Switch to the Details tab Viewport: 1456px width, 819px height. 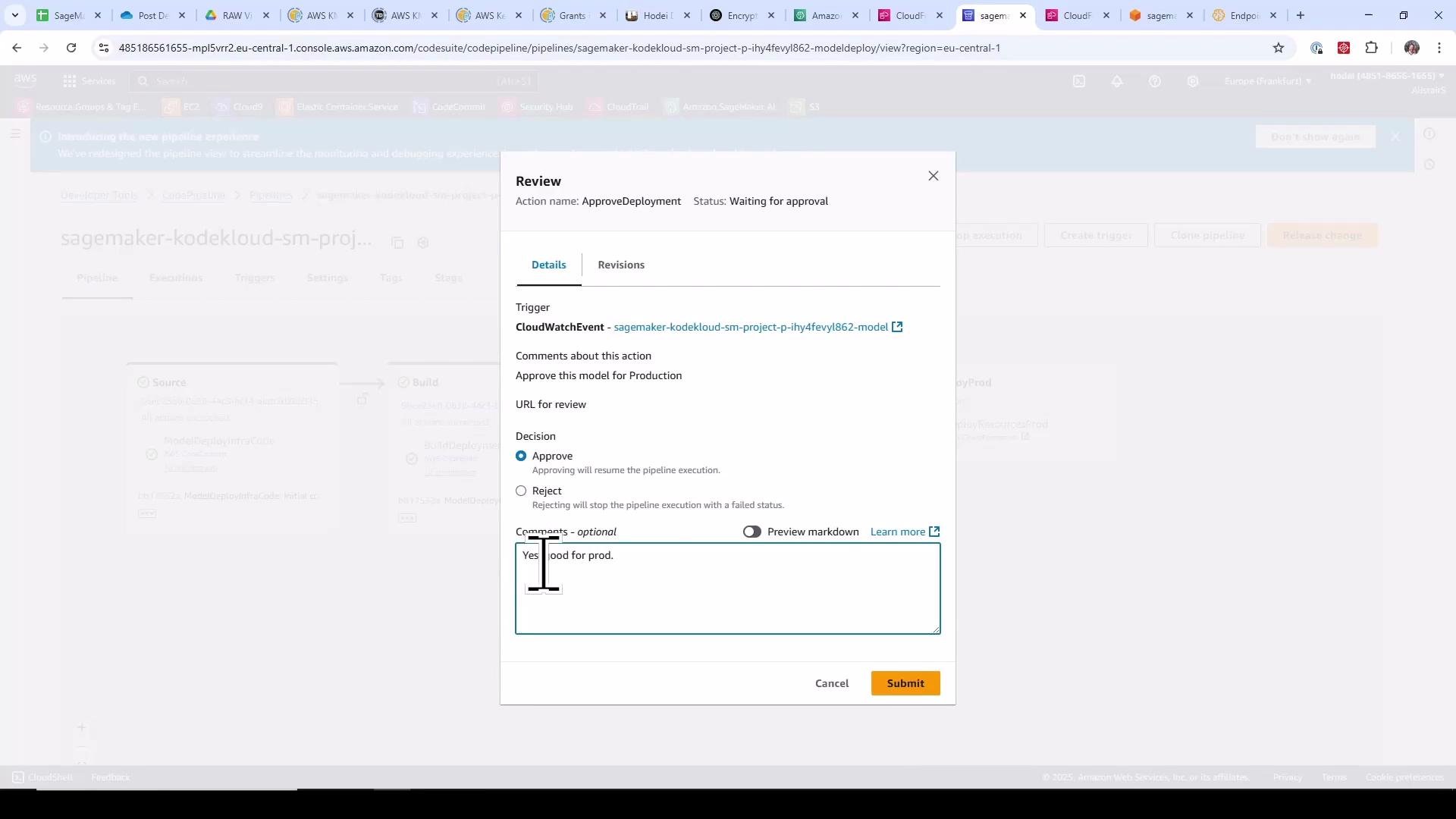coord(549,265)
